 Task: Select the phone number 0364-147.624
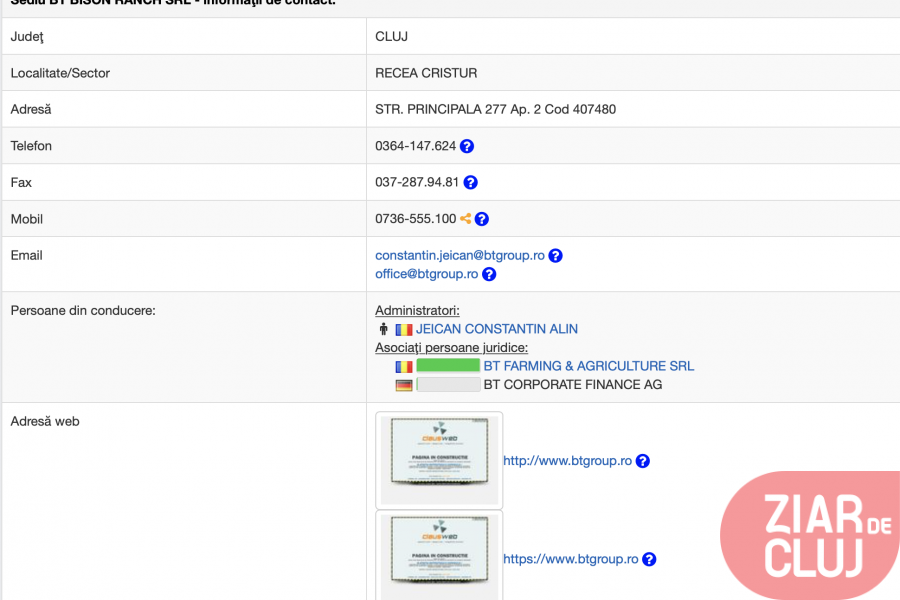point(416,146)
